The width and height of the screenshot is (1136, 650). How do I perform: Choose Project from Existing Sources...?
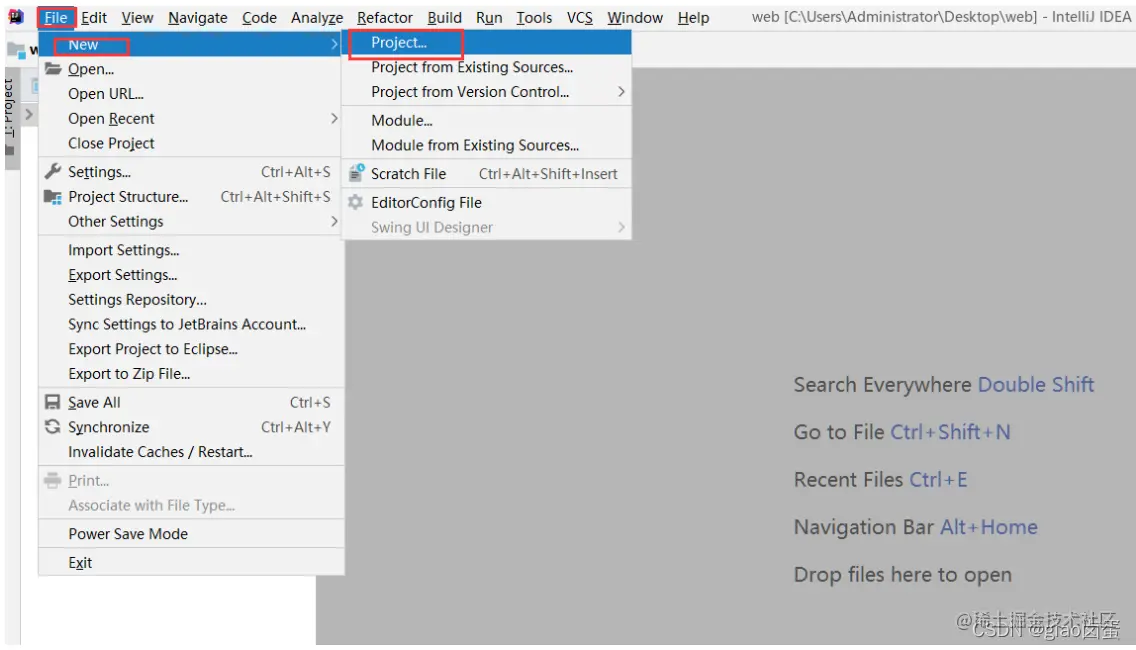(x=487, y=67)
